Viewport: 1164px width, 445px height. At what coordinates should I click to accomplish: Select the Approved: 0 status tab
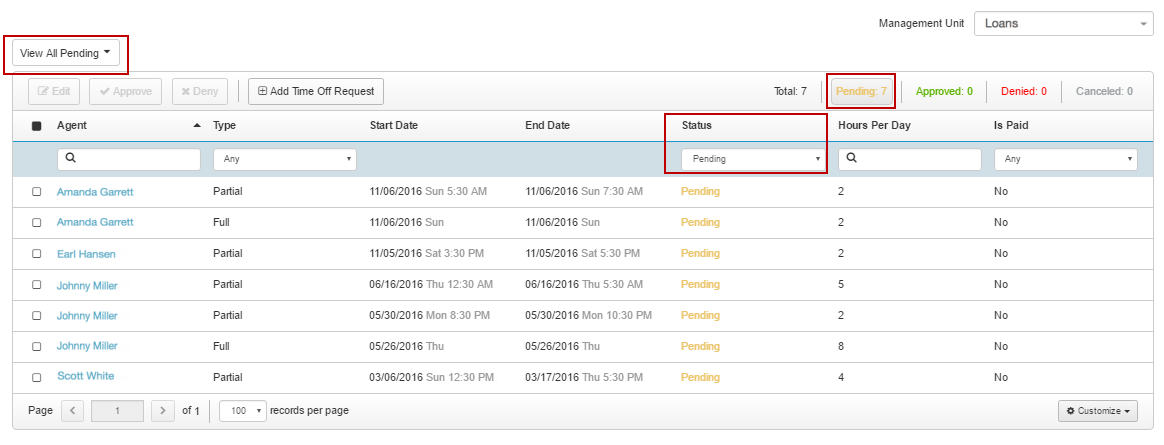(x=944, y=91)
